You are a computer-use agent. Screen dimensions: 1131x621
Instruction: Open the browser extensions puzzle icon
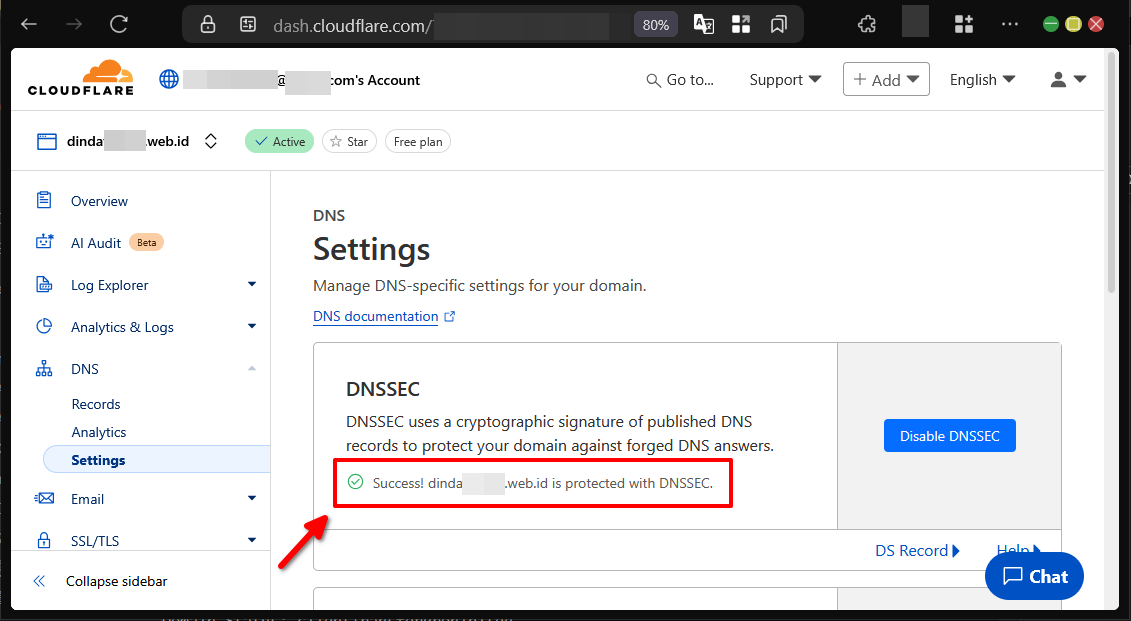(866, 25)
